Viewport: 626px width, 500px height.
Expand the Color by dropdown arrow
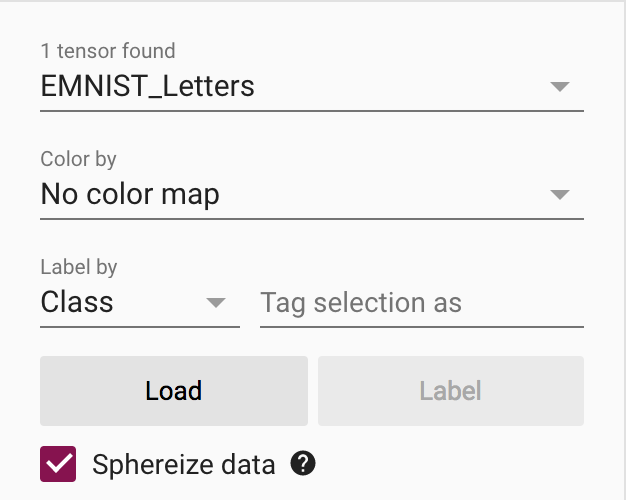560,195
